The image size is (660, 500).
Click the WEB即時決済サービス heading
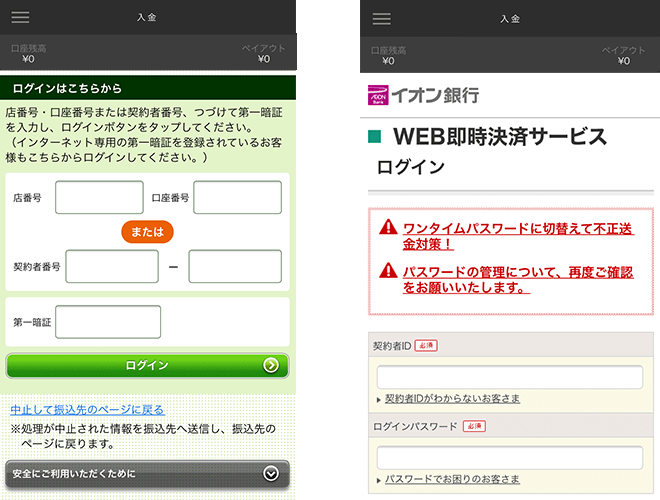[x=500, y=137]
